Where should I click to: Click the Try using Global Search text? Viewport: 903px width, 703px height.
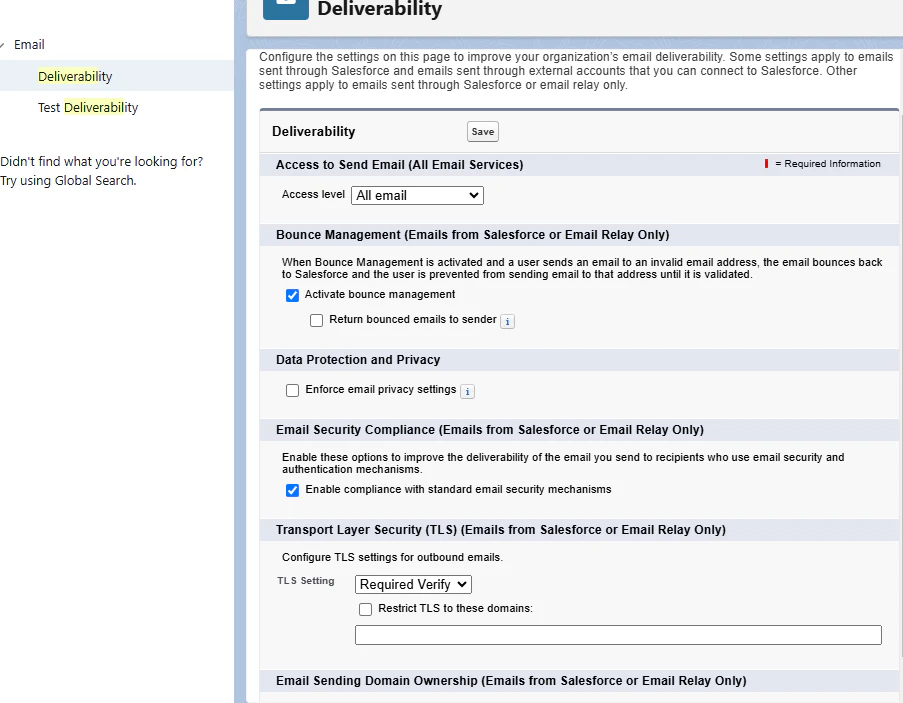[x=68, y=180]
